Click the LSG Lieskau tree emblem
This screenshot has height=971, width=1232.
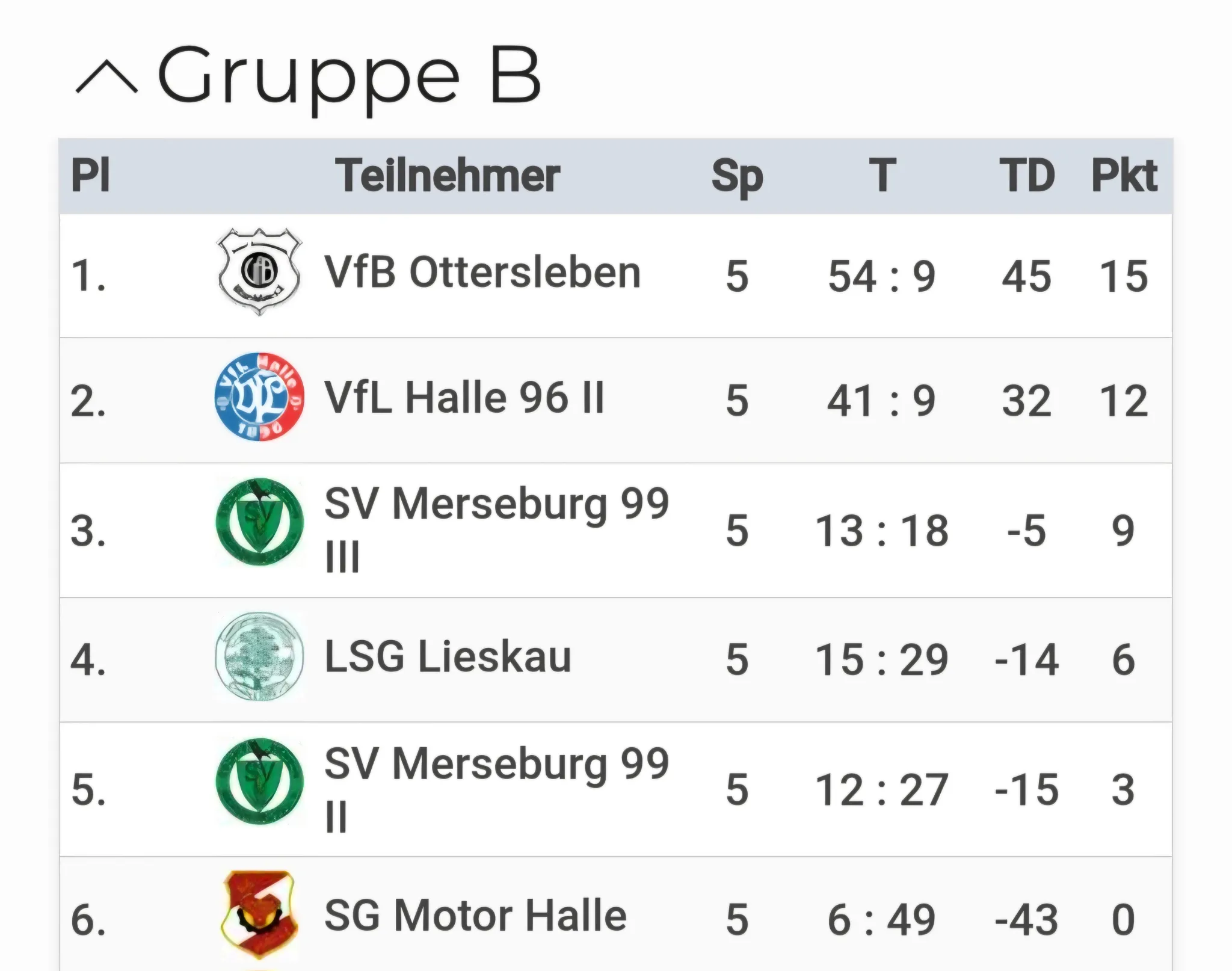tap(259, 656)
